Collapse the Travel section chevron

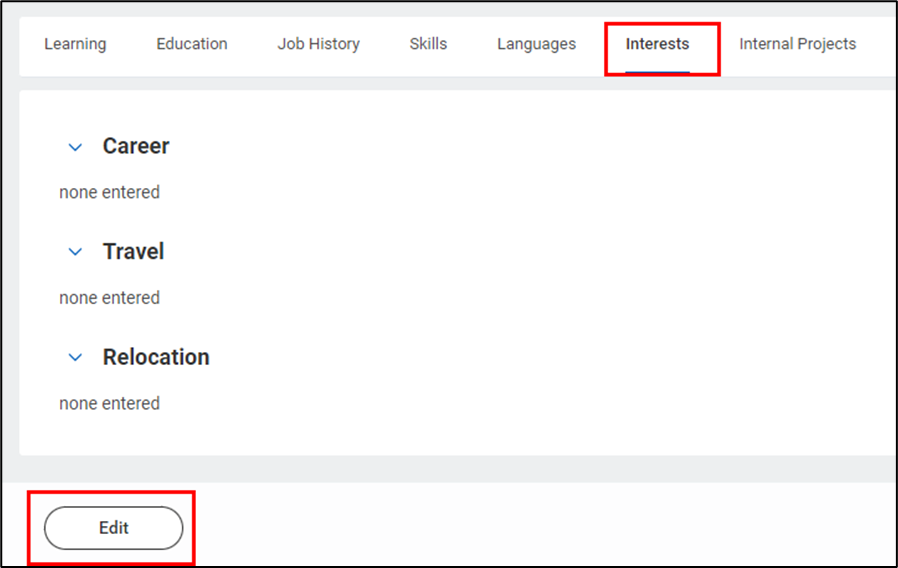click(75, 252)
